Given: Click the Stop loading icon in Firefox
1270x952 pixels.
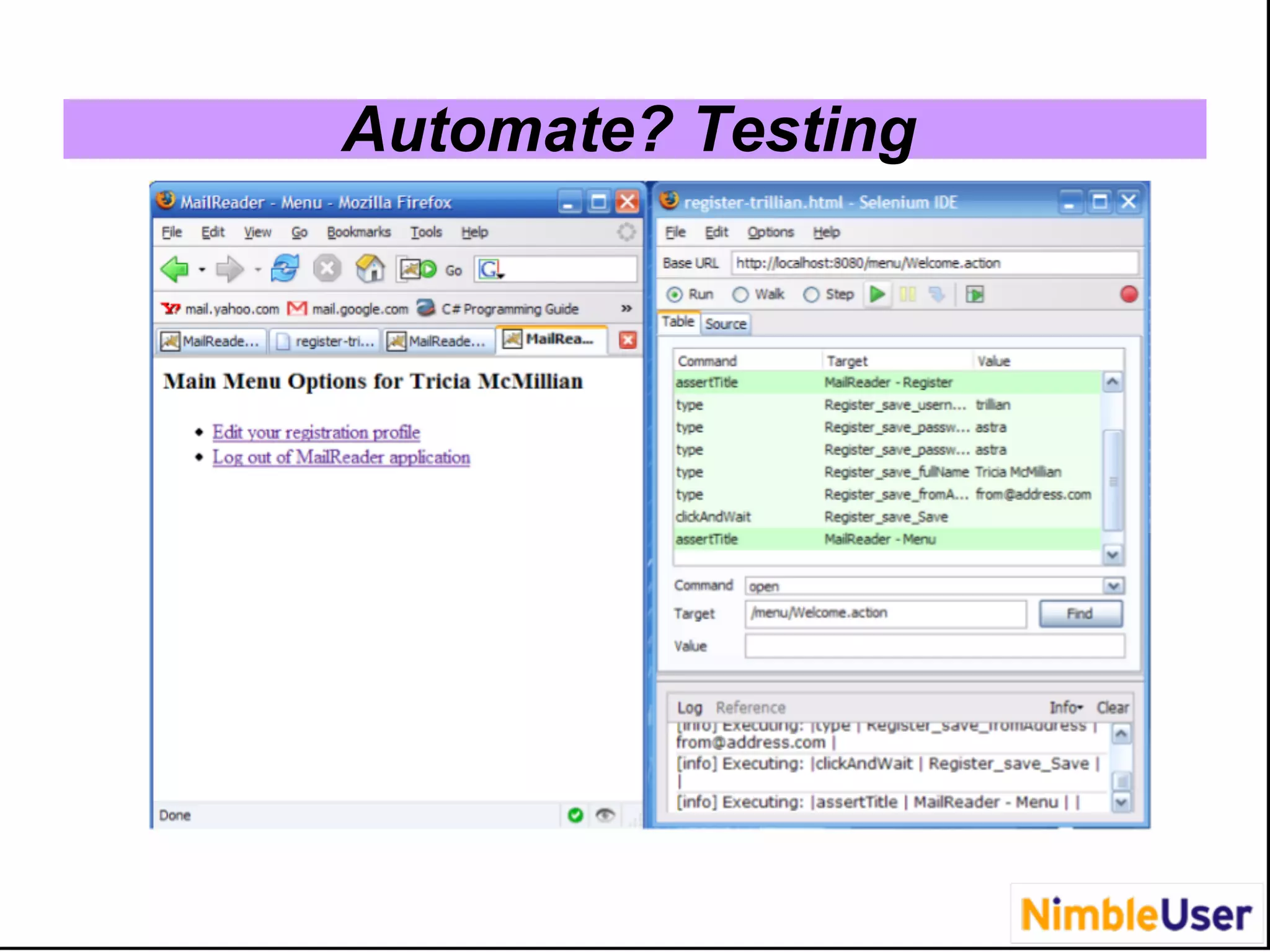Looking at the screenshot, I should coord(327,269).
